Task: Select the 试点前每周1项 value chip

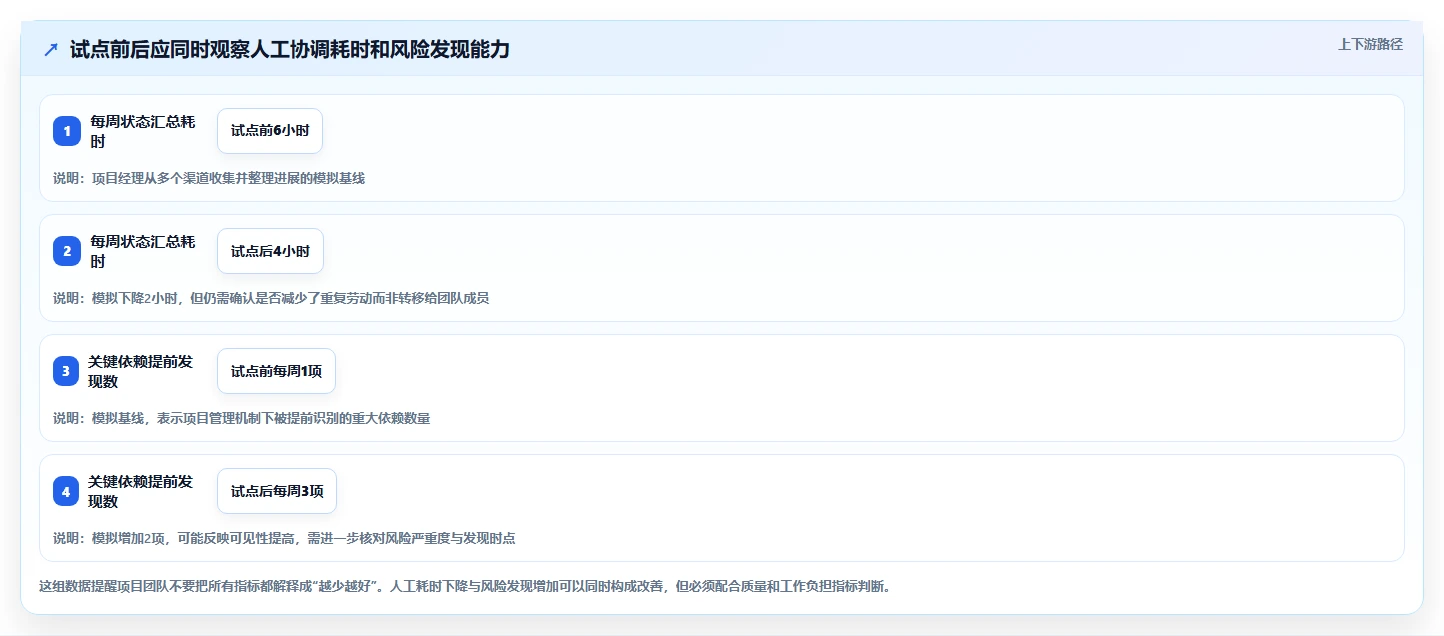Action: tap(276, 371)
